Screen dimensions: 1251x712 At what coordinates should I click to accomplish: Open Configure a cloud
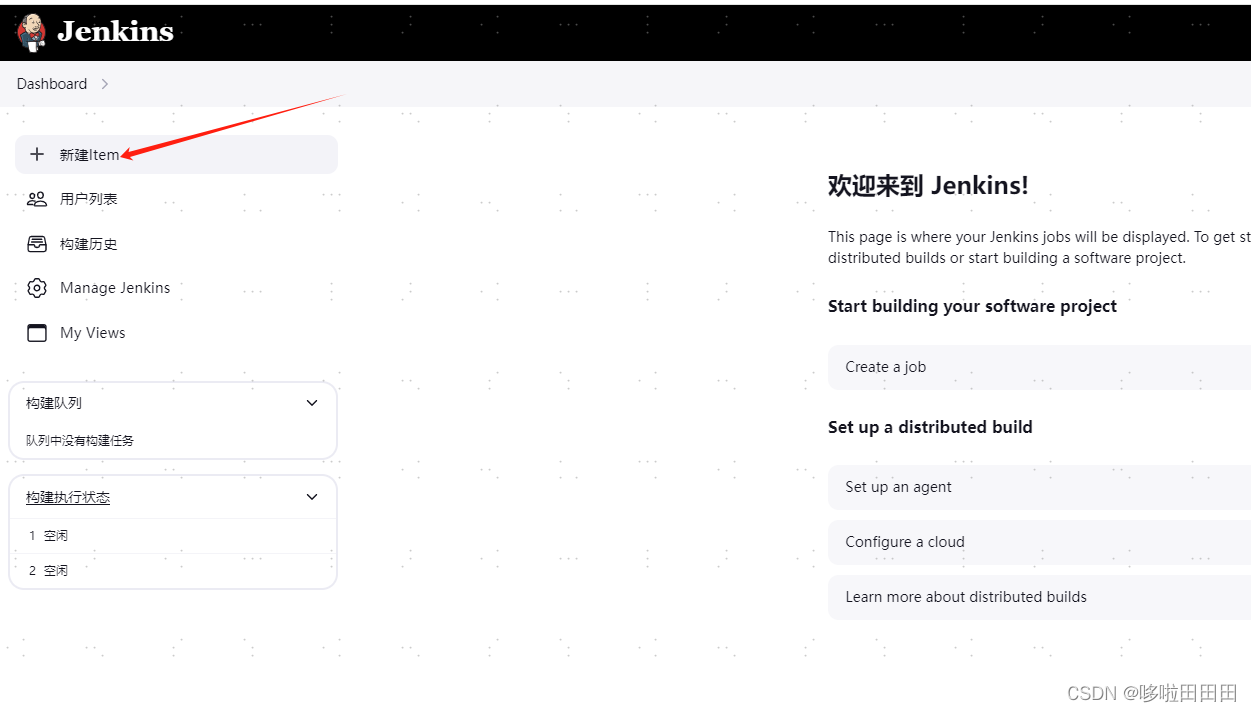[903, 542]
